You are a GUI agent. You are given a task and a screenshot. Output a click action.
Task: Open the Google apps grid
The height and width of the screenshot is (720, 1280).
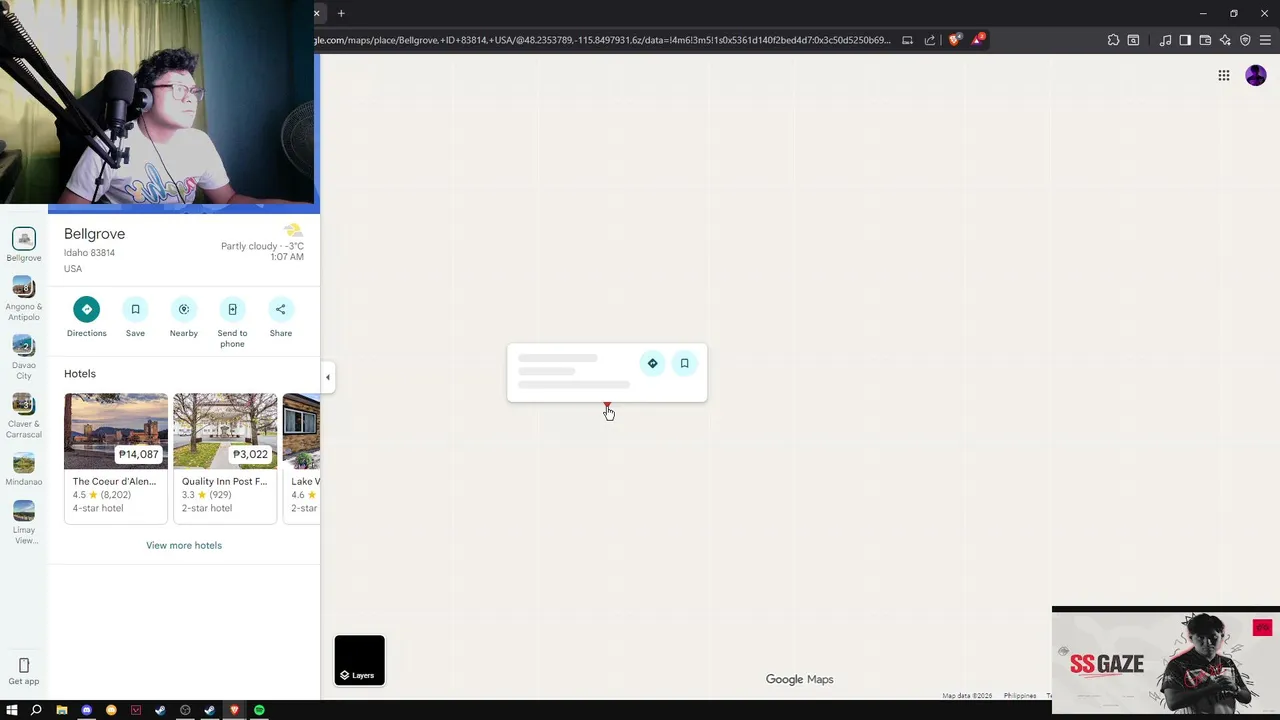click(1224, 75)
